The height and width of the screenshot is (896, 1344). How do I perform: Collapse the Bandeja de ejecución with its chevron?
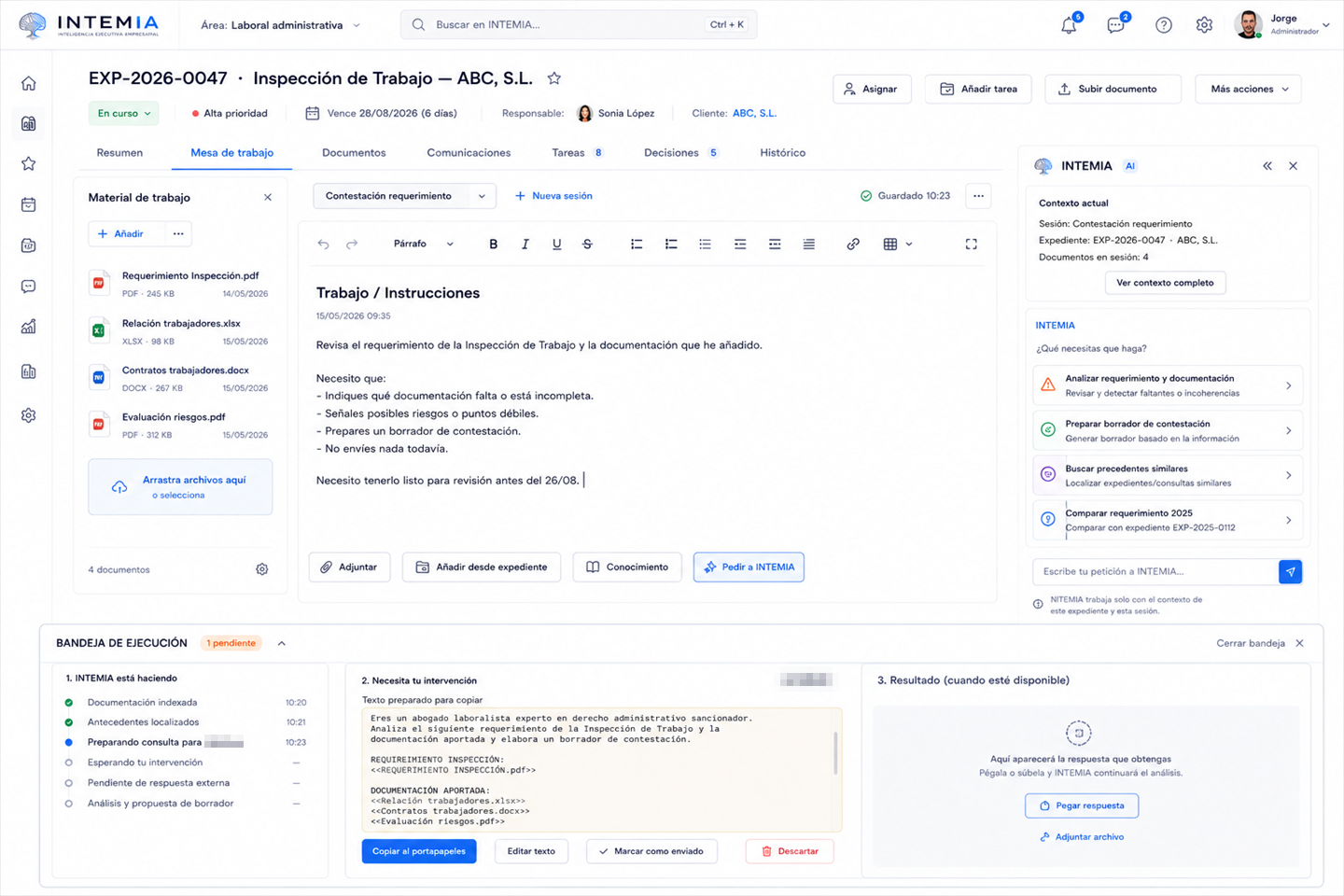click(282, 643)
